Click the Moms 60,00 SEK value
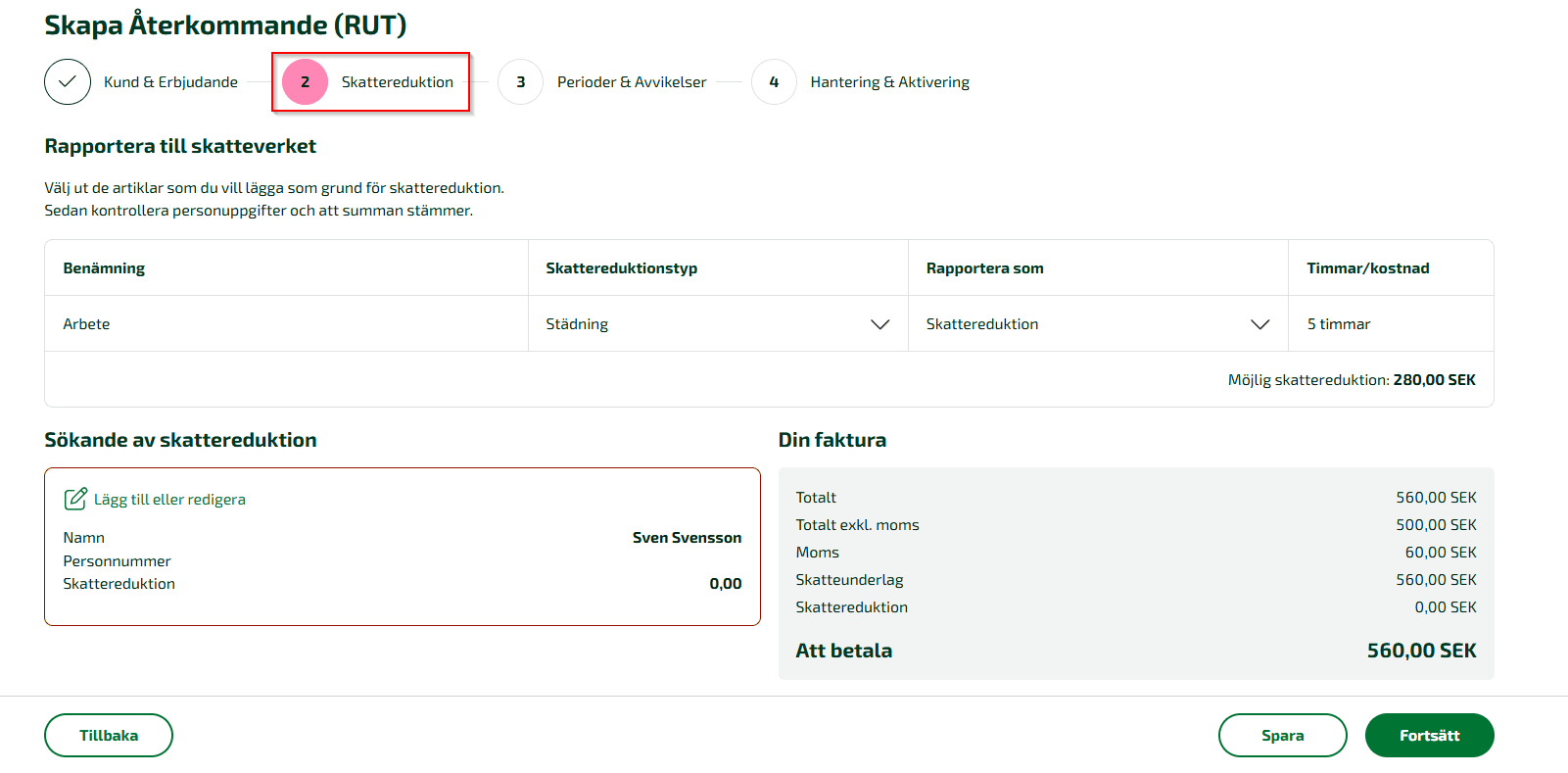The height and width of the screenshot is (773, 1568). pos(1441,553)
